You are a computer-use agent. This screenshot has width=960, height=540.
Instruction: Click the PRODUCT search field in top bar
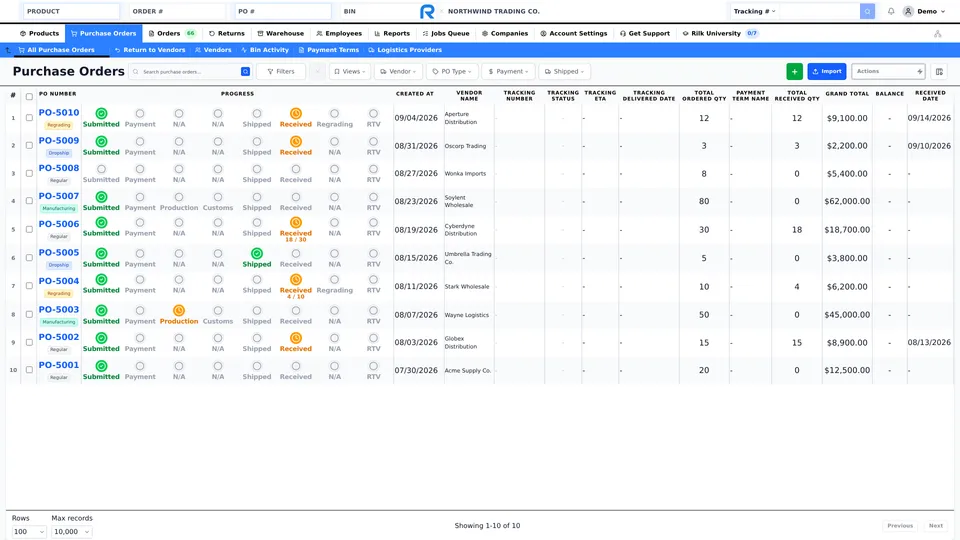[x=71, y=11]
